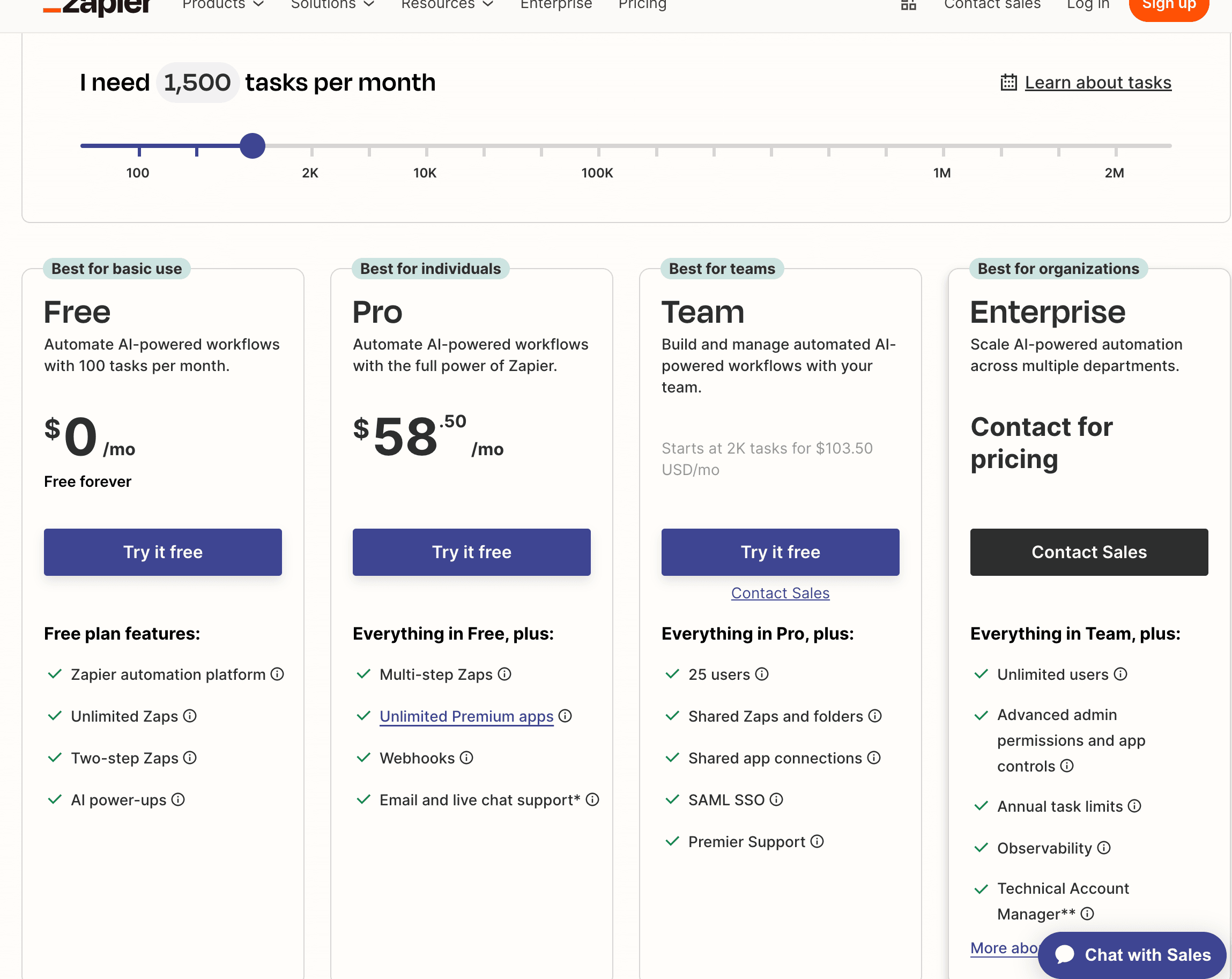
Task: Open info icon next to Observability
Action: click(1104, 848)
